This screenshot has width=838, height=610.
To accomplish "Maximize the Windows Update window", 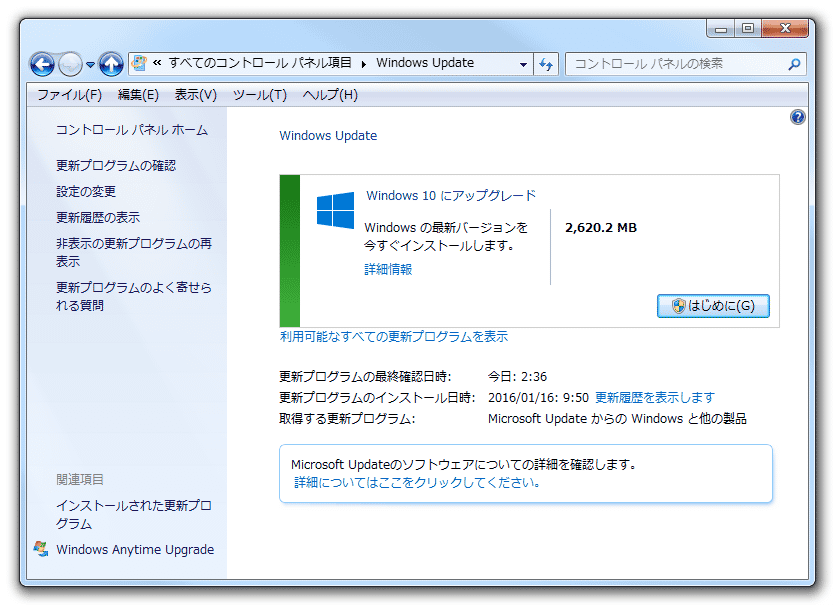I will (748, 28).
